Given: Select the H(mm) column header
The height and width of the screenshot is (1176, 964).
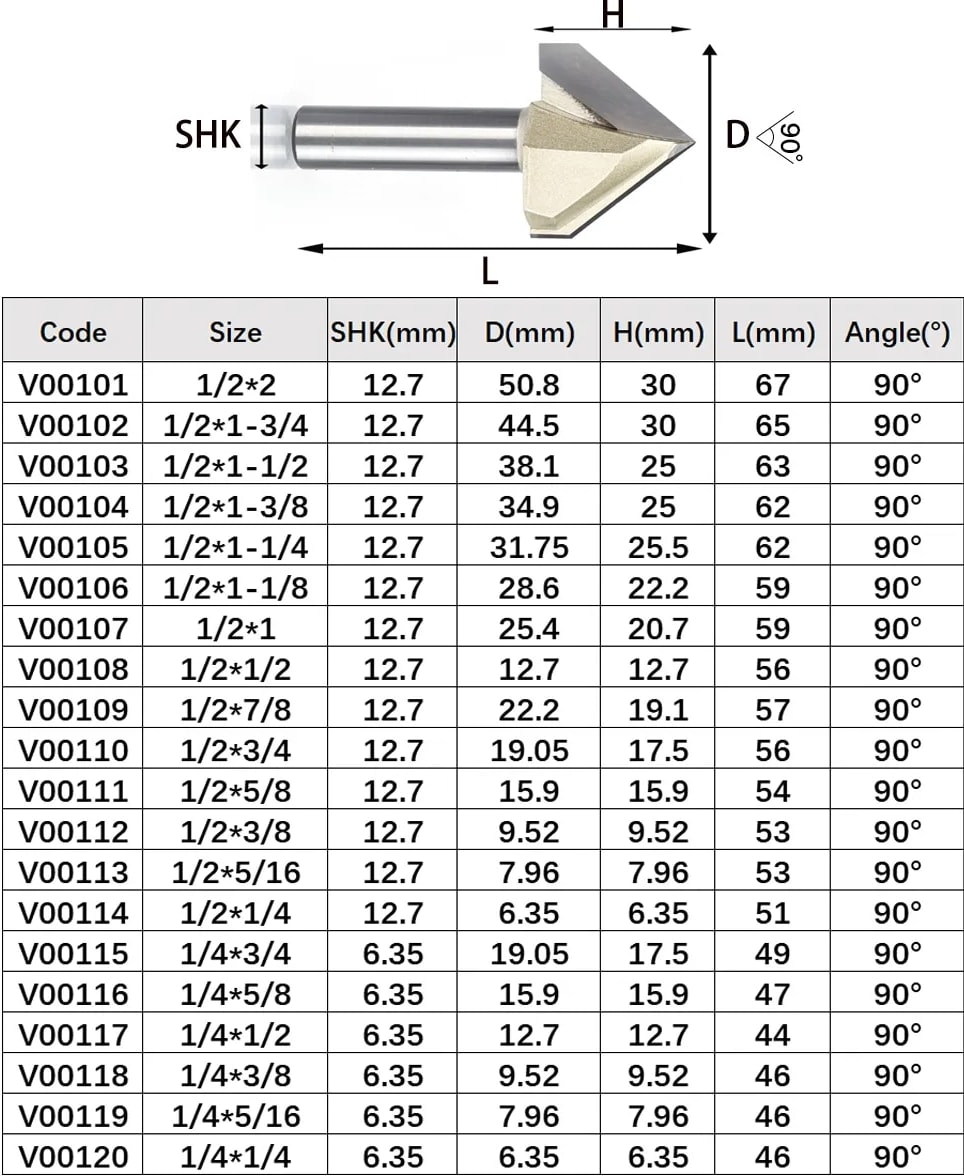Looking at the screenshot, I should tap(658, 332).
